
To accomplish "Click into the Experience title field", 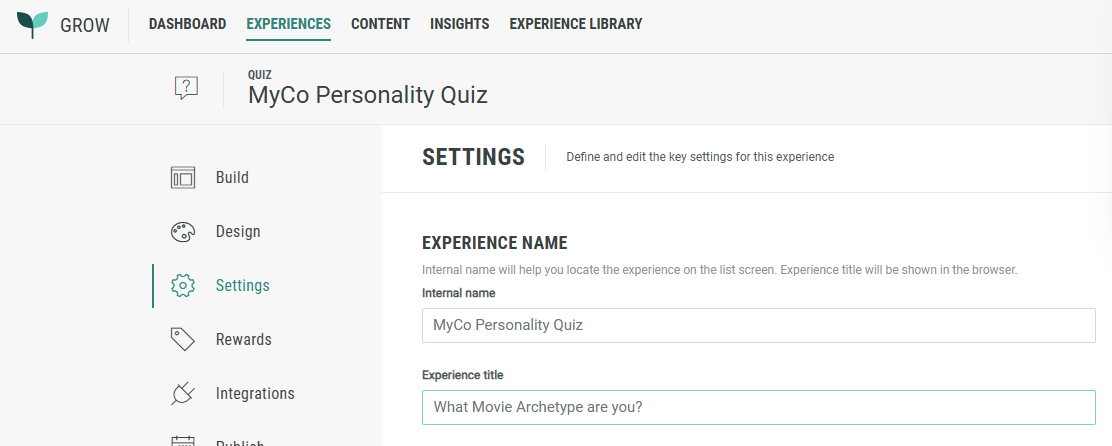I will tap(759, 407).
